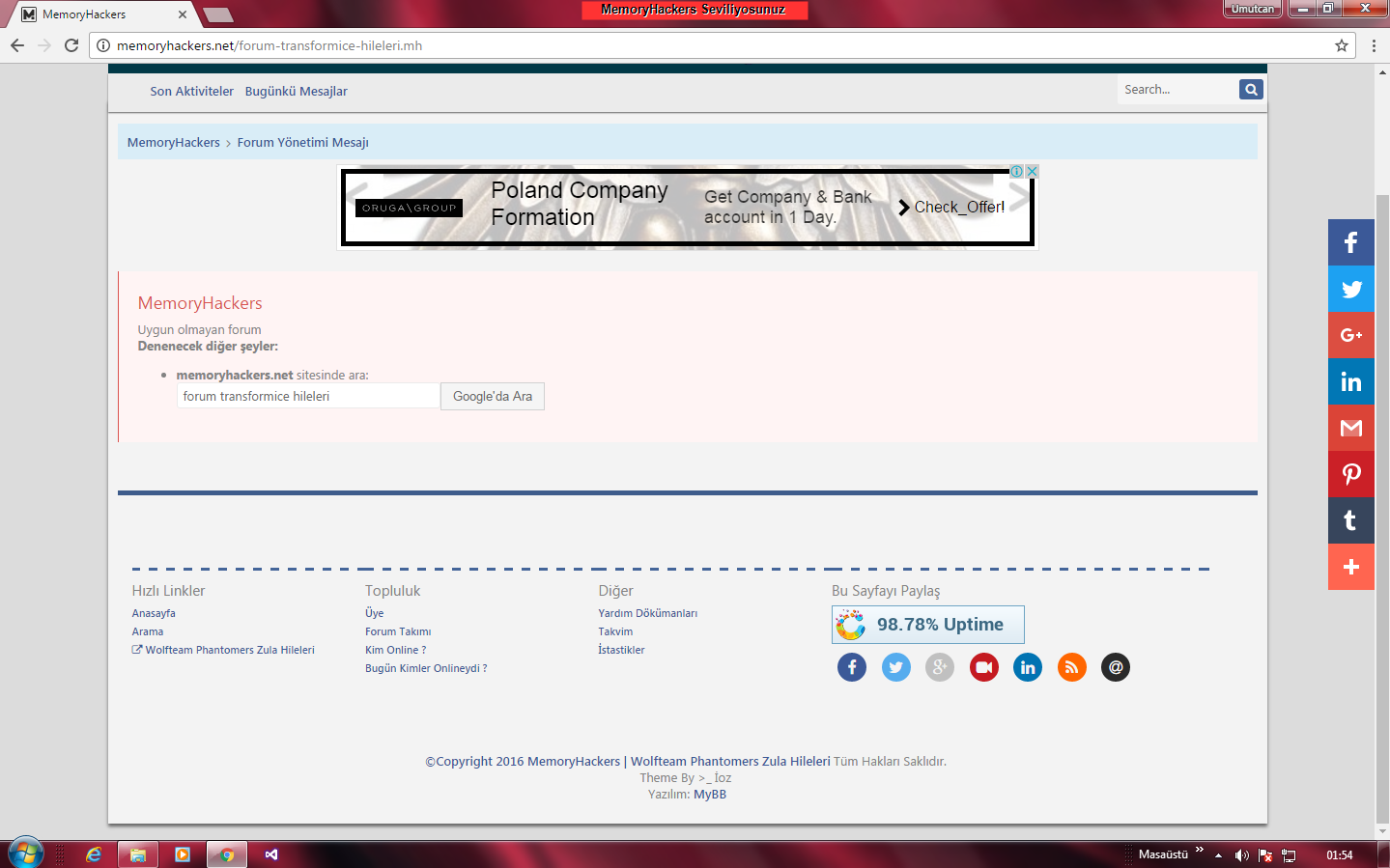Click Check_Offer! on the ad
The width and height of the screenshot is (1390, 868).
point(951,207)
